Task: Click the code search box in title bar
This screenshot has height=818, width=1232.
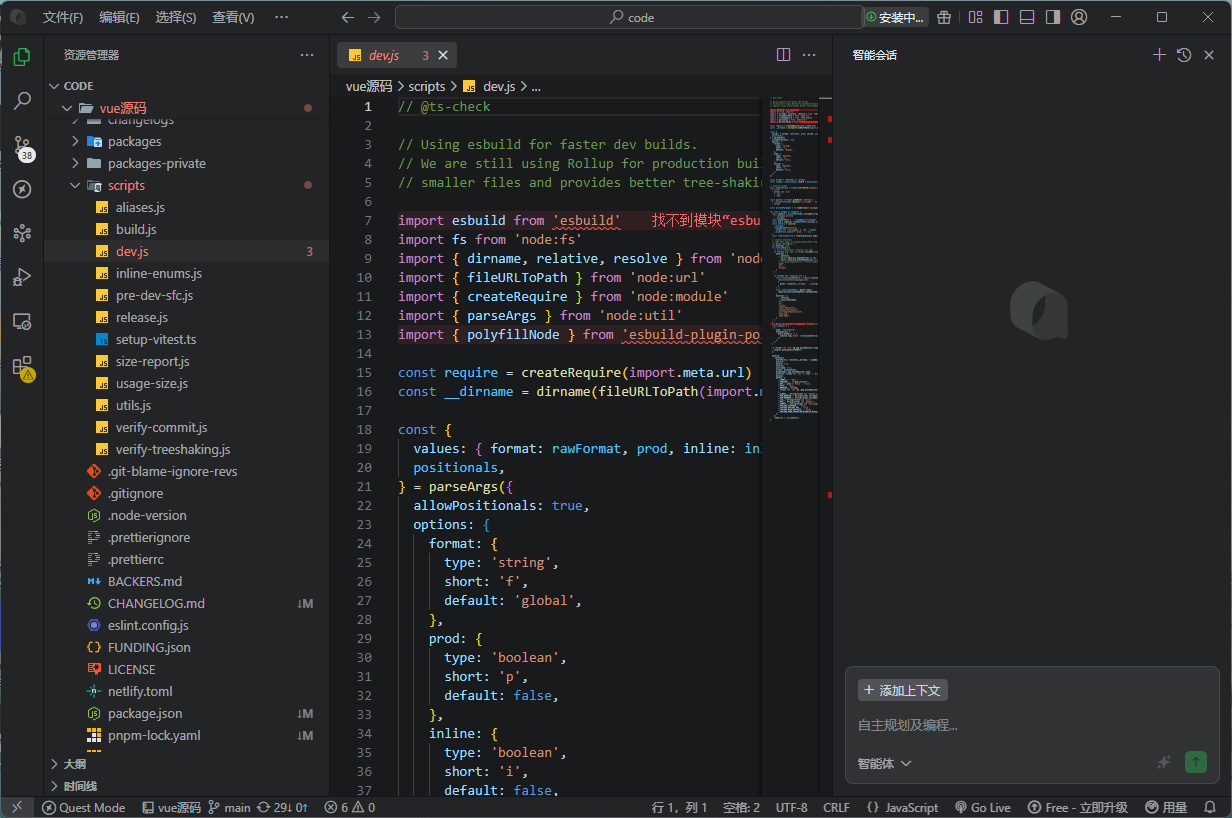Action: pos(628,17)
